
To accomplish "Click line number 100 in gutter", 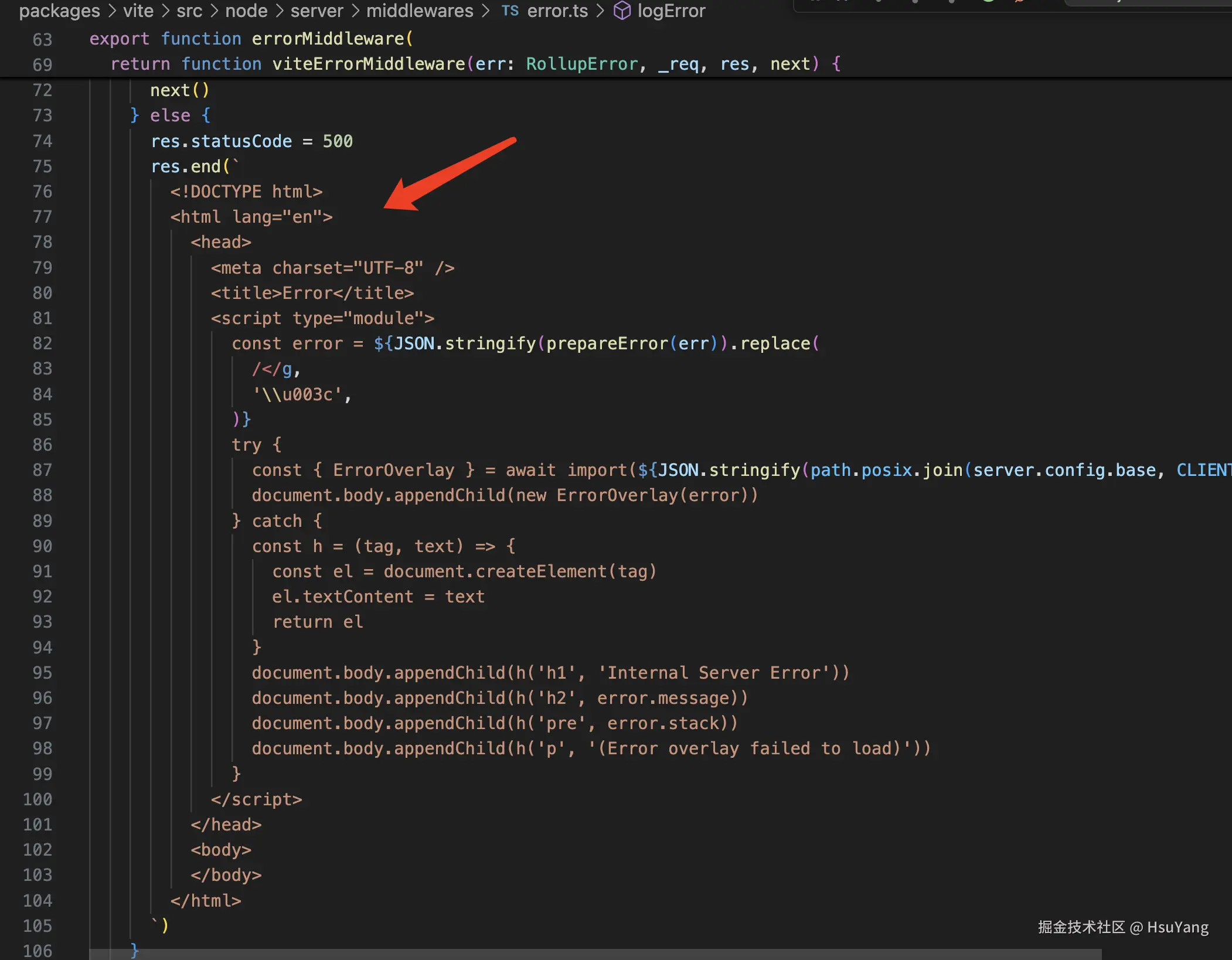I will tap(38, 799).
